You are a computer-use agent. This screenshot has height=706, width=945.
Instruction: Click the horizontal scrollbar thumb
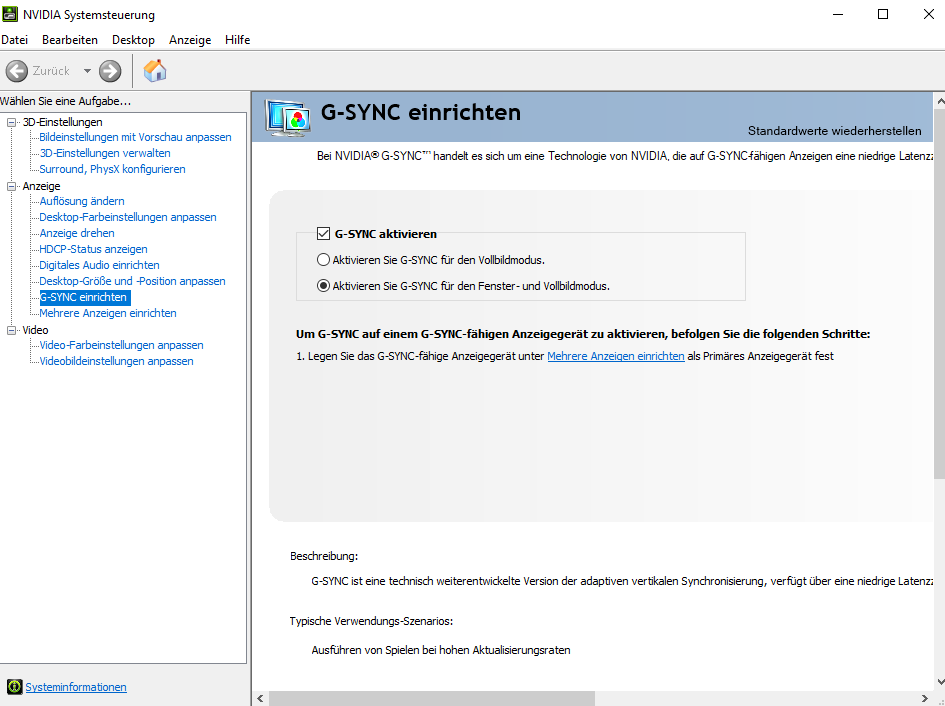[432, 699]
